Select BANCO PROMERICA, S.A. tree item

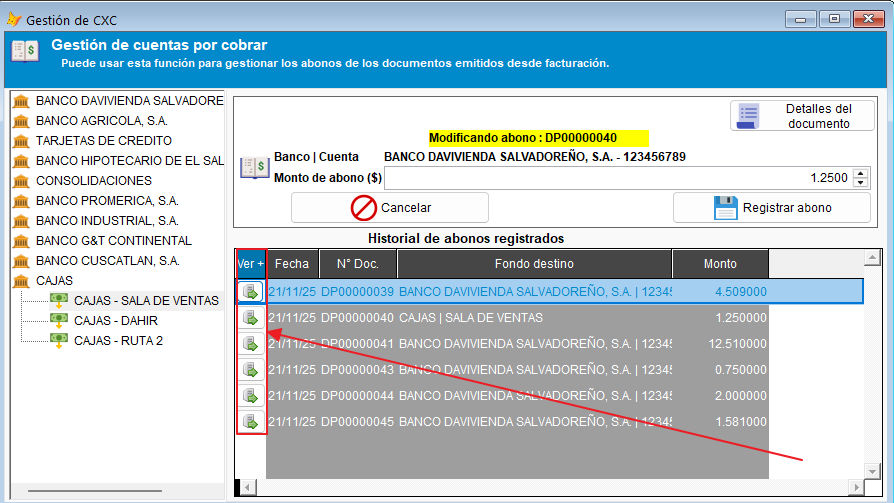[x=107, y=201]
